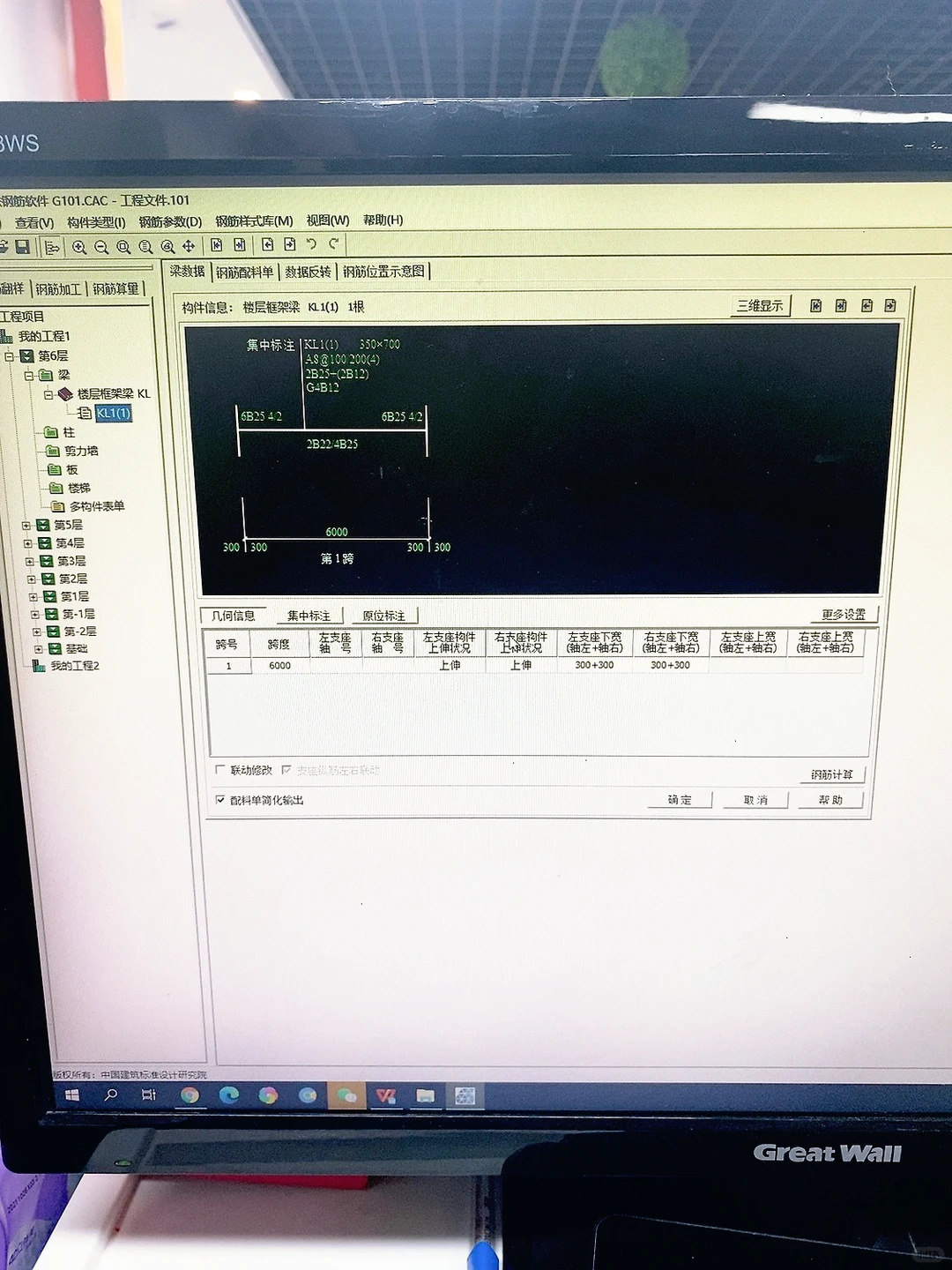Click the 跨度 cell showing 6000
This screenshot has width=952, height=1270.
click(x=279, y=666)
